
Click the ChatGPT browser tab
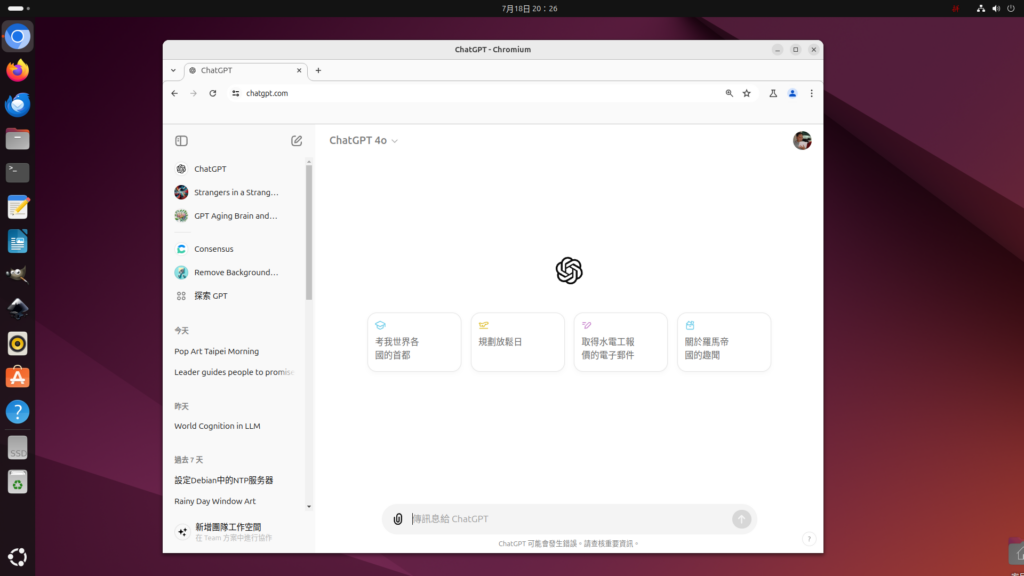point(246,71)
